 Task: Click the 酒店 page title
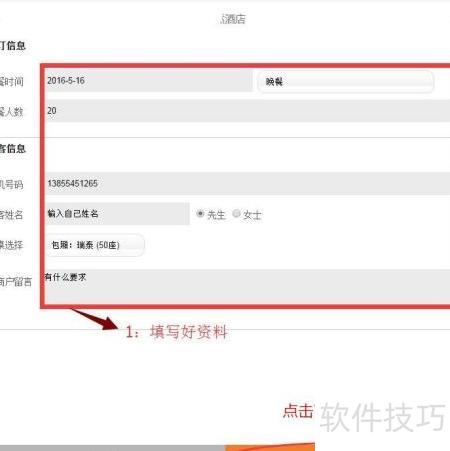[x=233, y=19]
